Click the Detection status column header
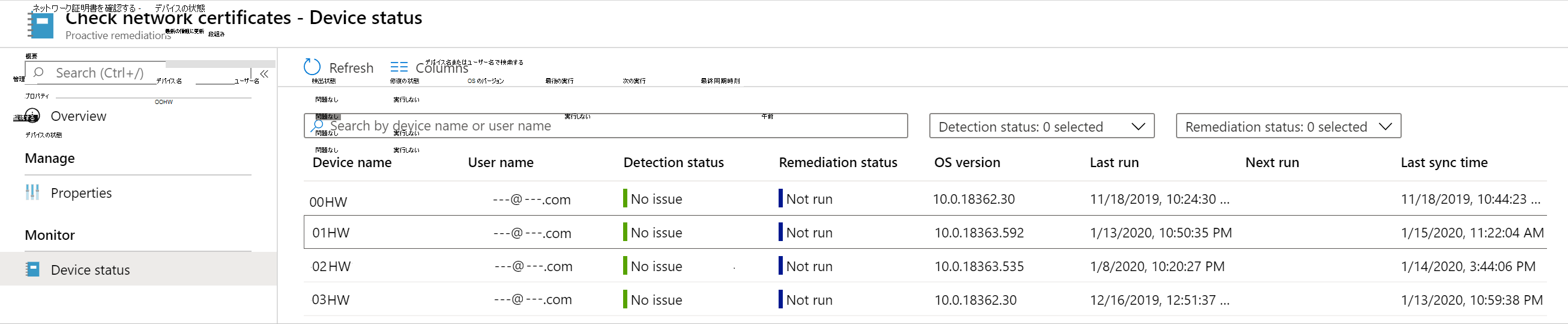Screen dimensions: 1568x324 pyautogui.click(x=673, y=163)
